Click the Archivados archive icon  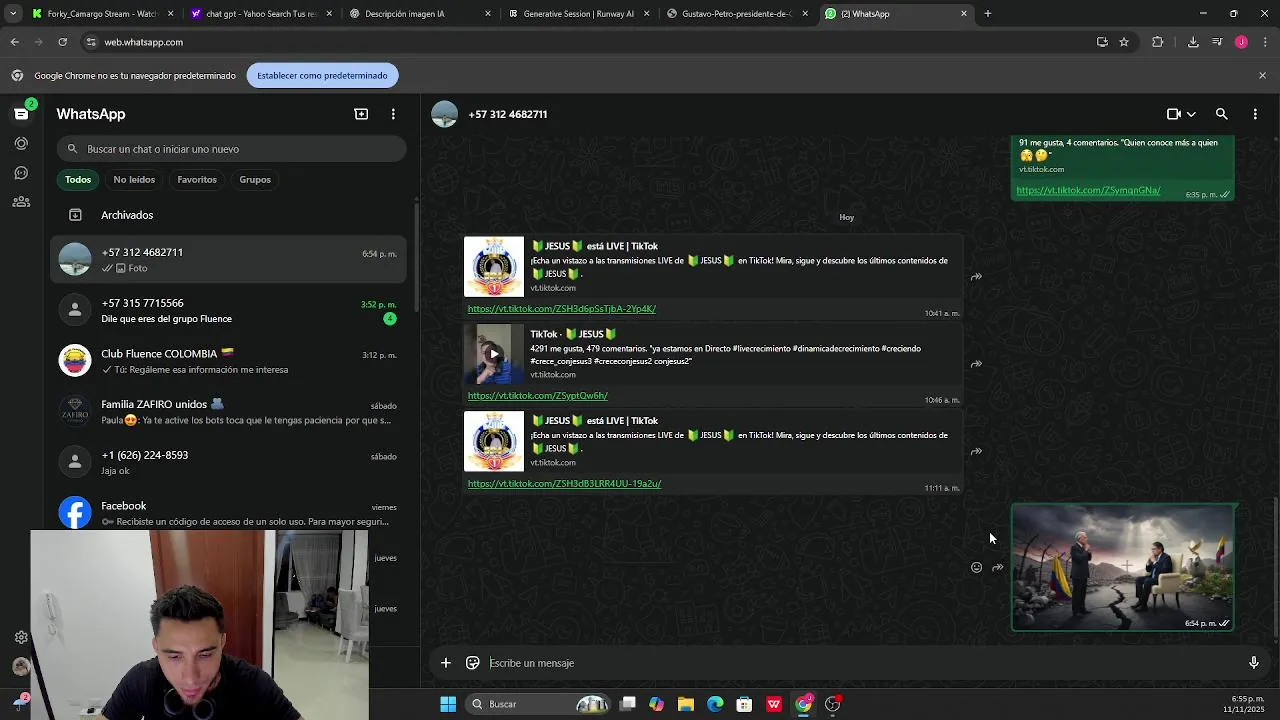(75, 215)
